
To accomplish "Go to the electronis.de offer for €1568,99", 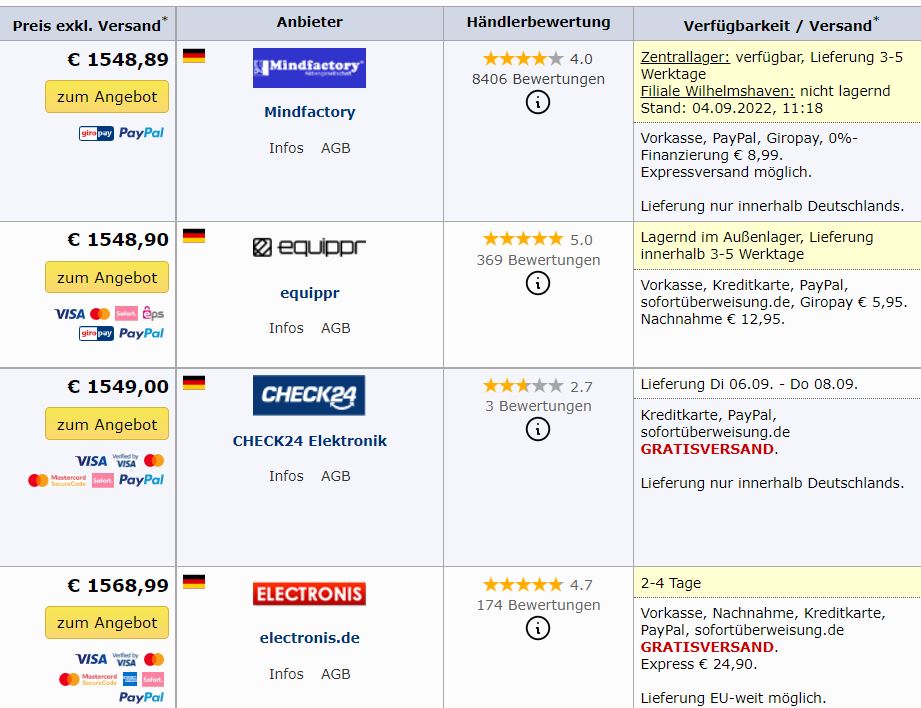I will pos(107,622).
